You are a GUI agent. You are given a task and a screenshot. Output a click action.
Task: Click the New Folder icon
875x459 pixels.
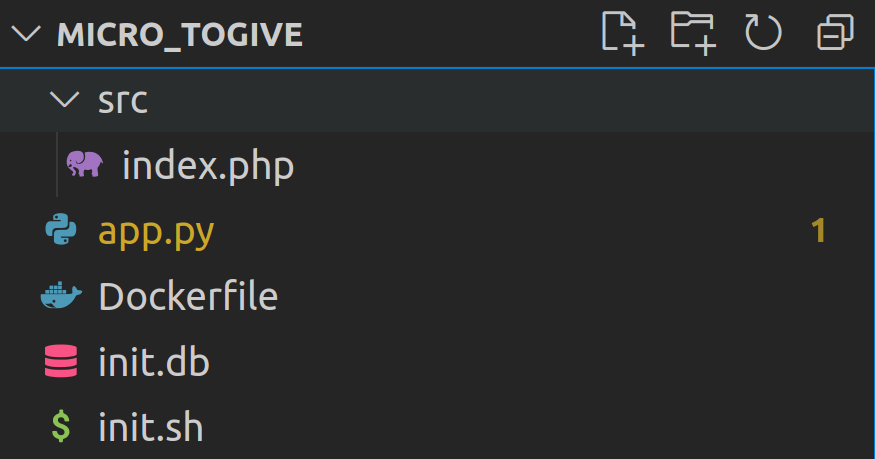(693, 33)
